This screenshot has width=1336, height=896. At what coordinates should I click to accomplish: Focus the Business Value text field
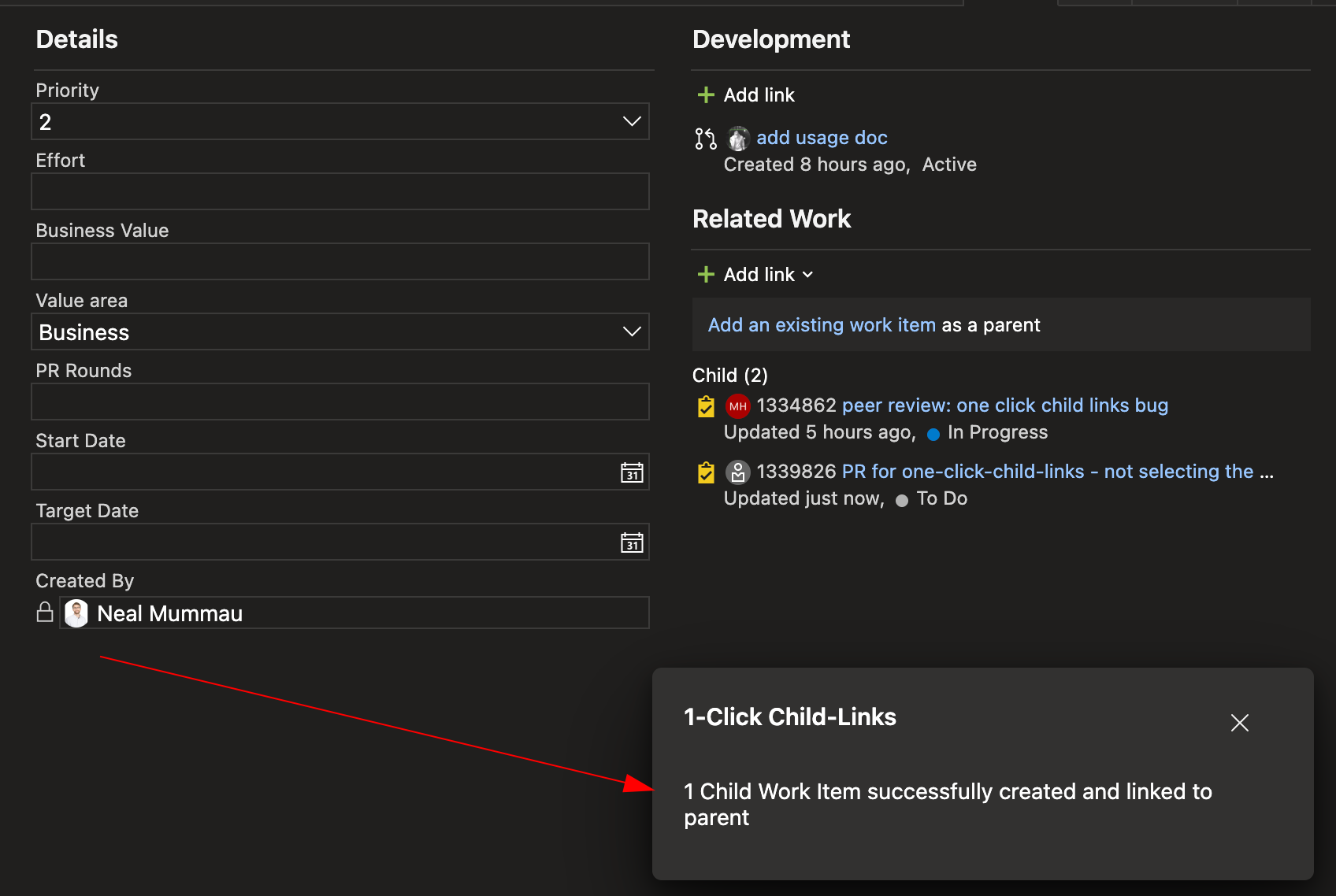pyautogui.click(x=340, y=261)
